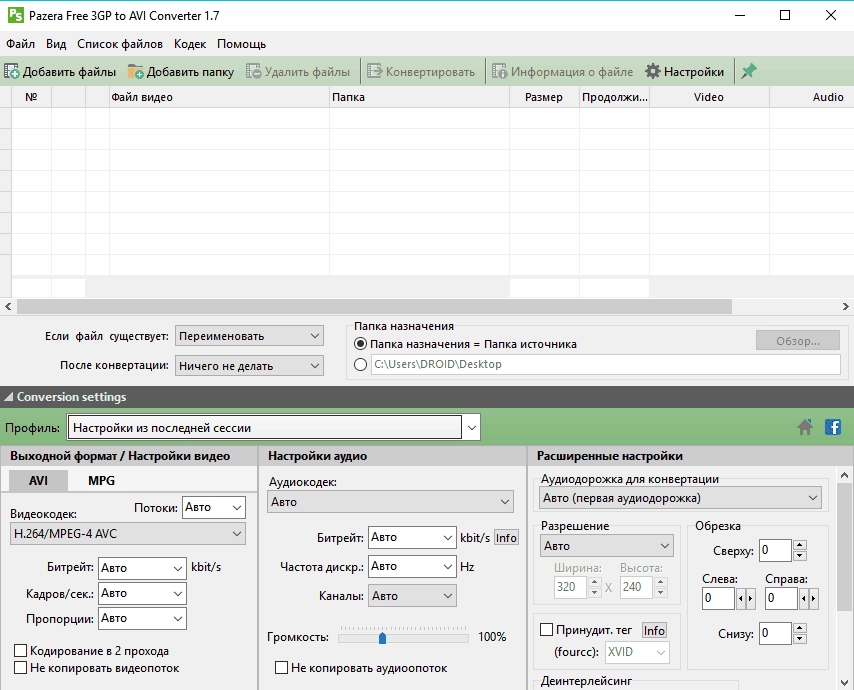Click the Add files toolbar icon

tap(11, 71)
